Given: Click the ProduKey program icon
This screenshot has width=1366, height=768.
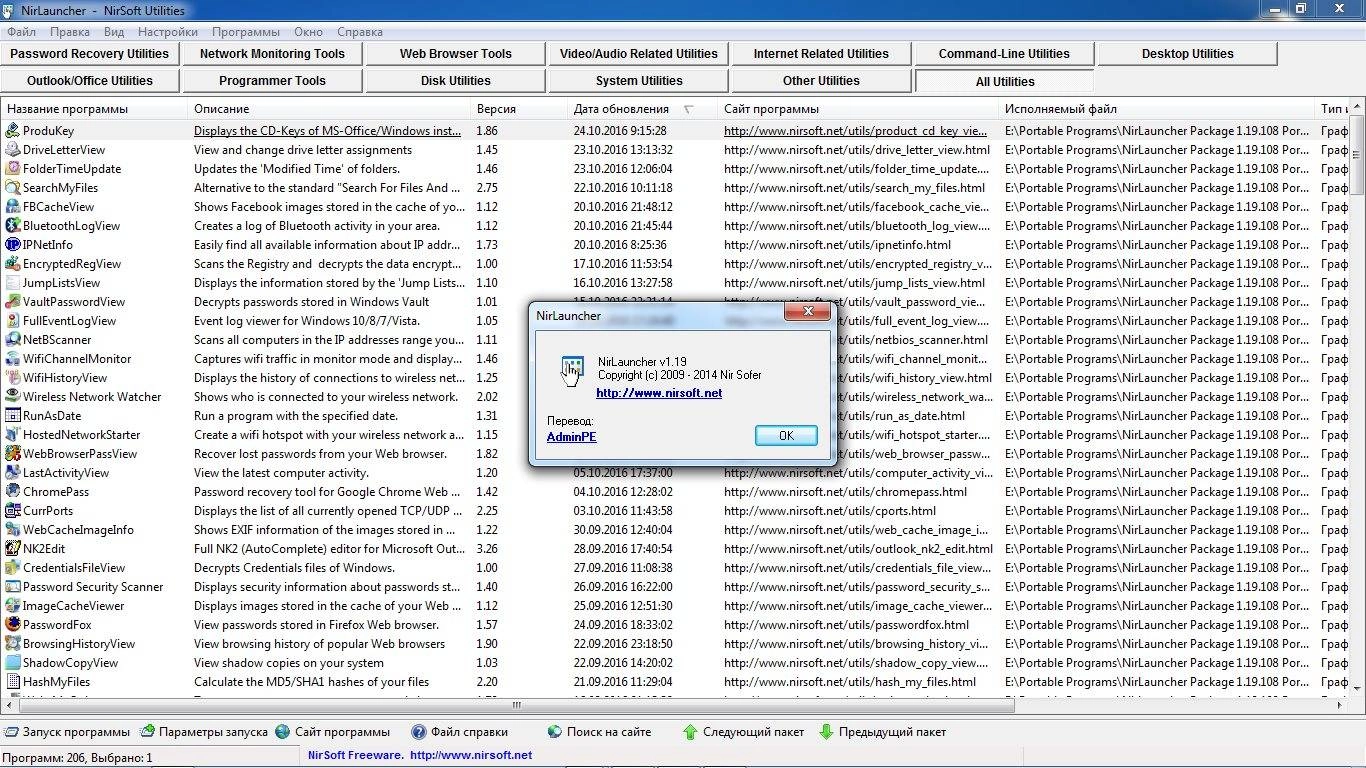Looking at the screenshot, I should point(12,131).
